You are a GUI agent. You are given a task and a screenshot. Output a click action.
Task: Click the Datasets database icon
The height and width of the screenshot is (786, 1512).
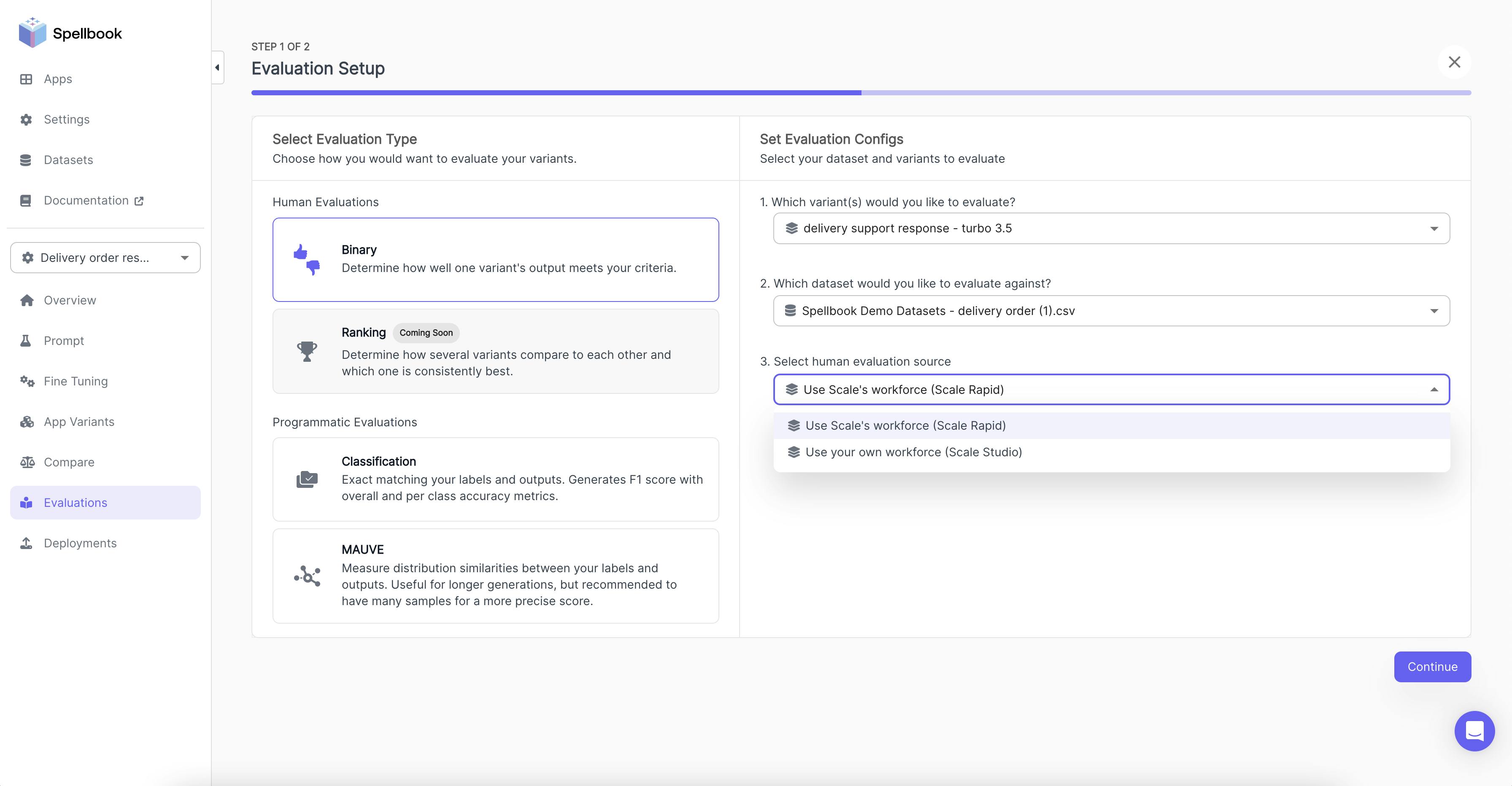[26, 160]
